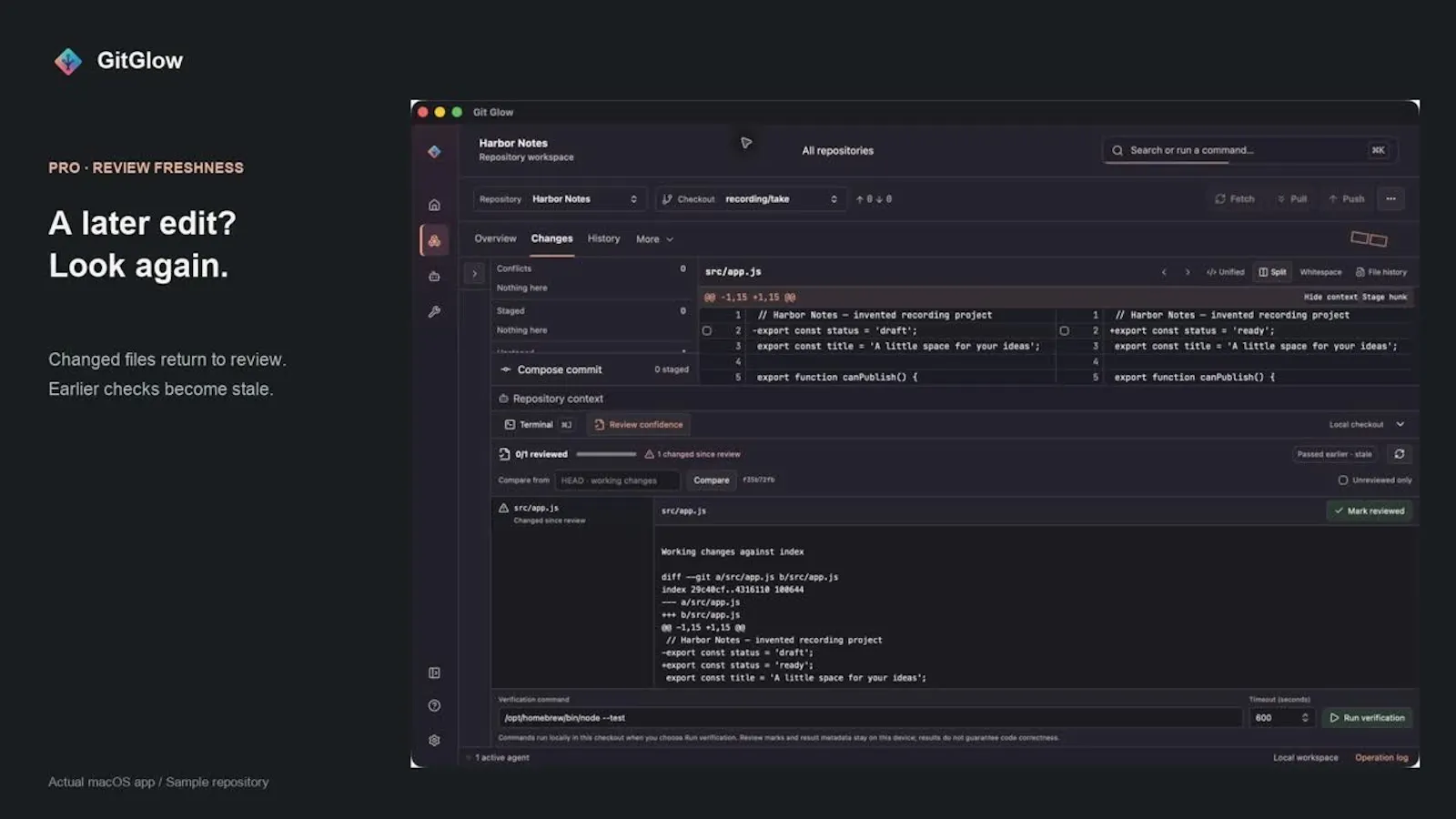Switch to the Overview tab
Image resolution: width=1456 pixels, height=819 pixels.
tap(495, 238)
